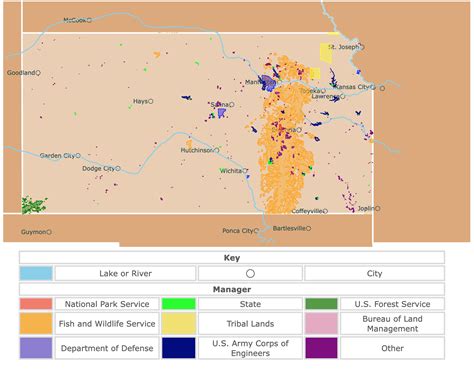Screen dimensions: 474x371
Task: Click the Department of Defense purple swatch
Action: coord(36,348)
